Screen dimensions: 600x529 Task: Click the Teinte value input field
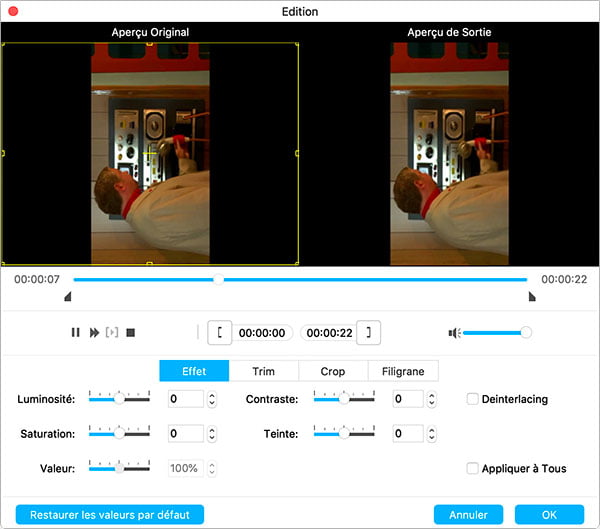click(407, 434)
